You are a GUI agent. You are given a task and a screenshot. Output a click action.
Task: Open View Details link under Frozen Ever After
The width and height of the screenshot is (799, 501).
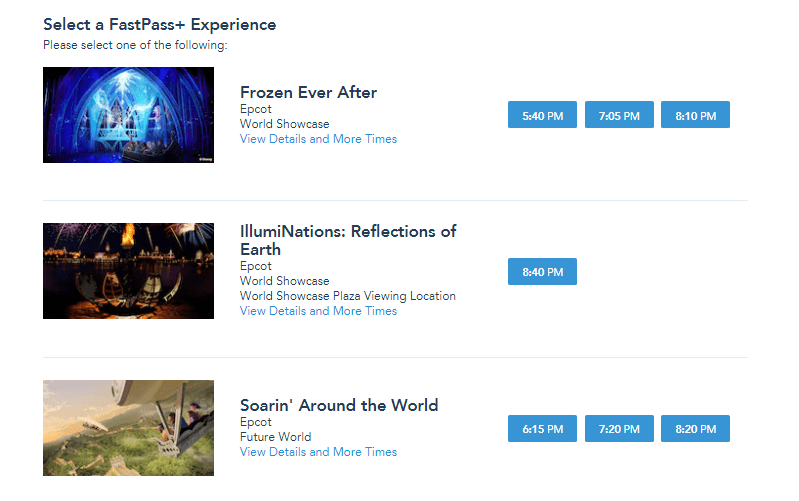click(318, 139)
